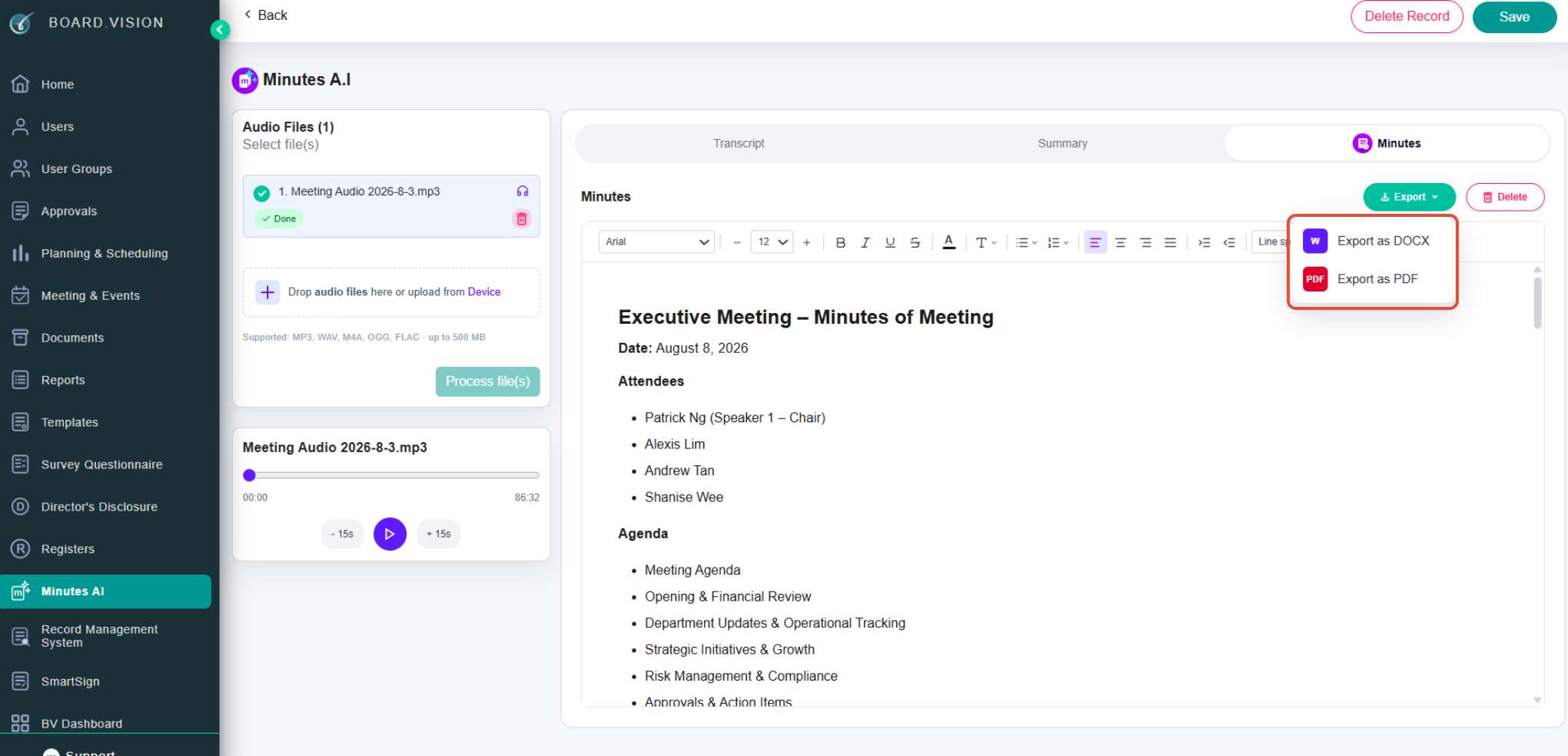Select the Meeting Audio 2026-8-3.mp3 file
This screenshot has height=756, width=1568.
tap(391, 206)
